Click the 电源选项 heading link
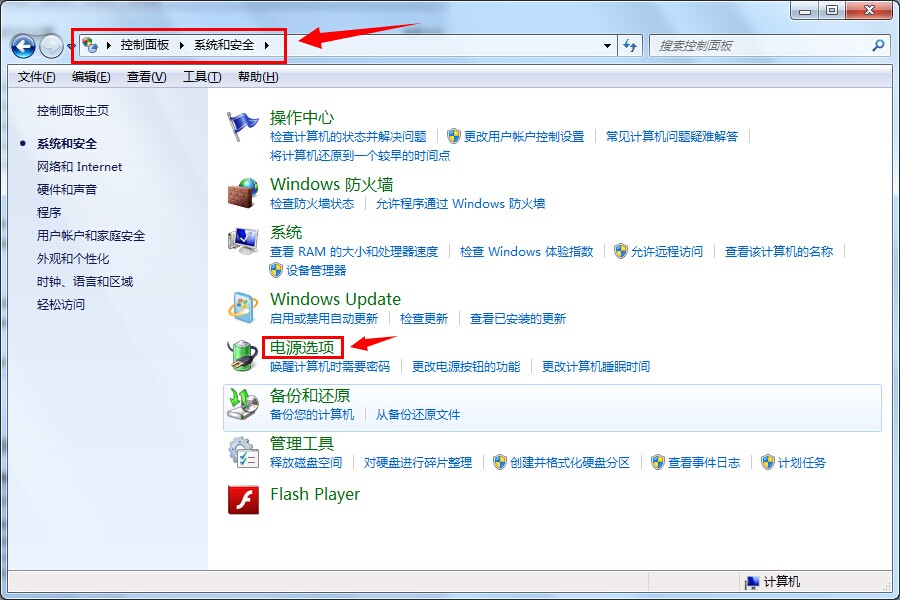 pos(302,347)
